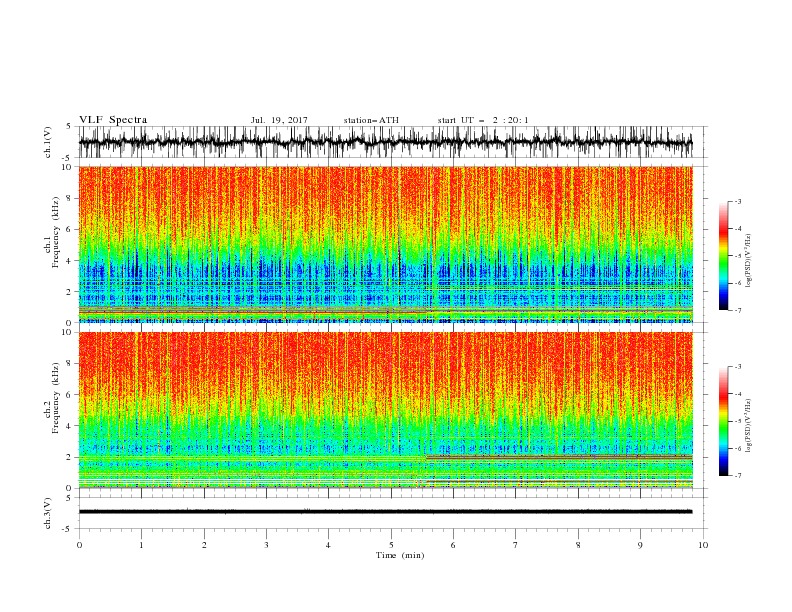792x612 pixels.
Task: Click ch.2 "Frequency (kHz)" axis label
Action: click(x=56, y=398)
